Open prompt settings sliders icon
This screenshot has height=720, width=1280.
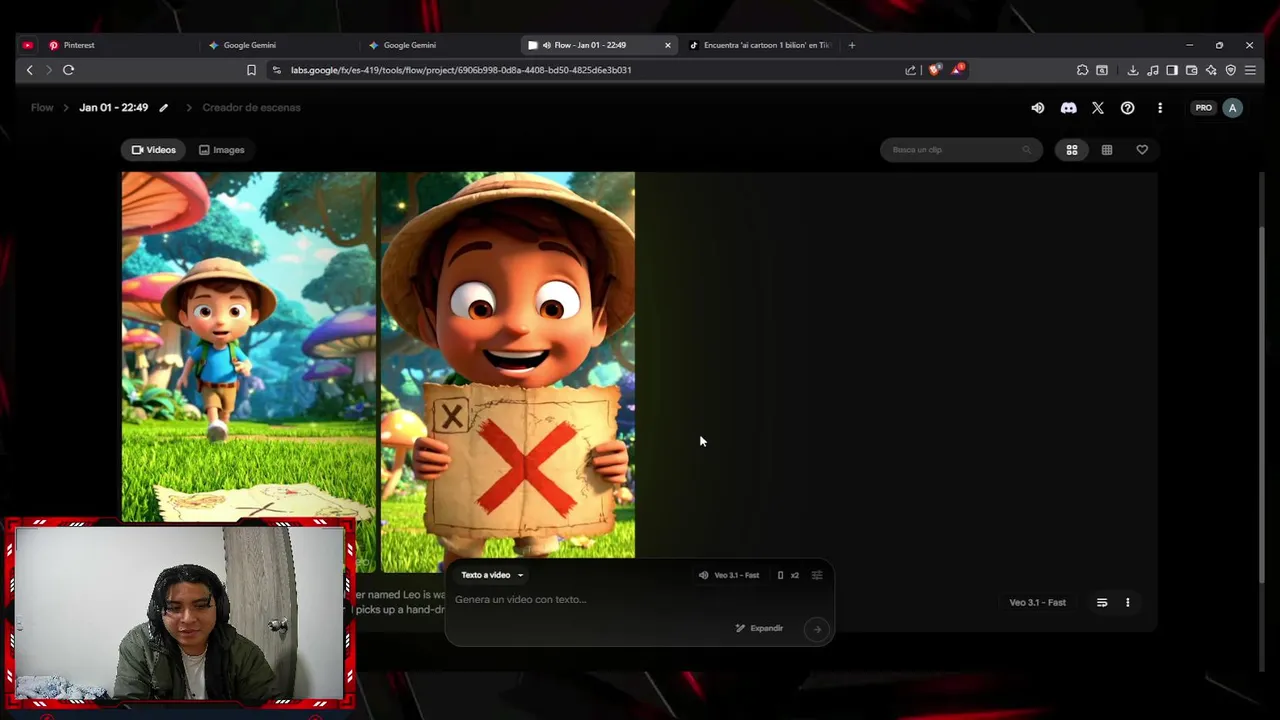(817, 575)
